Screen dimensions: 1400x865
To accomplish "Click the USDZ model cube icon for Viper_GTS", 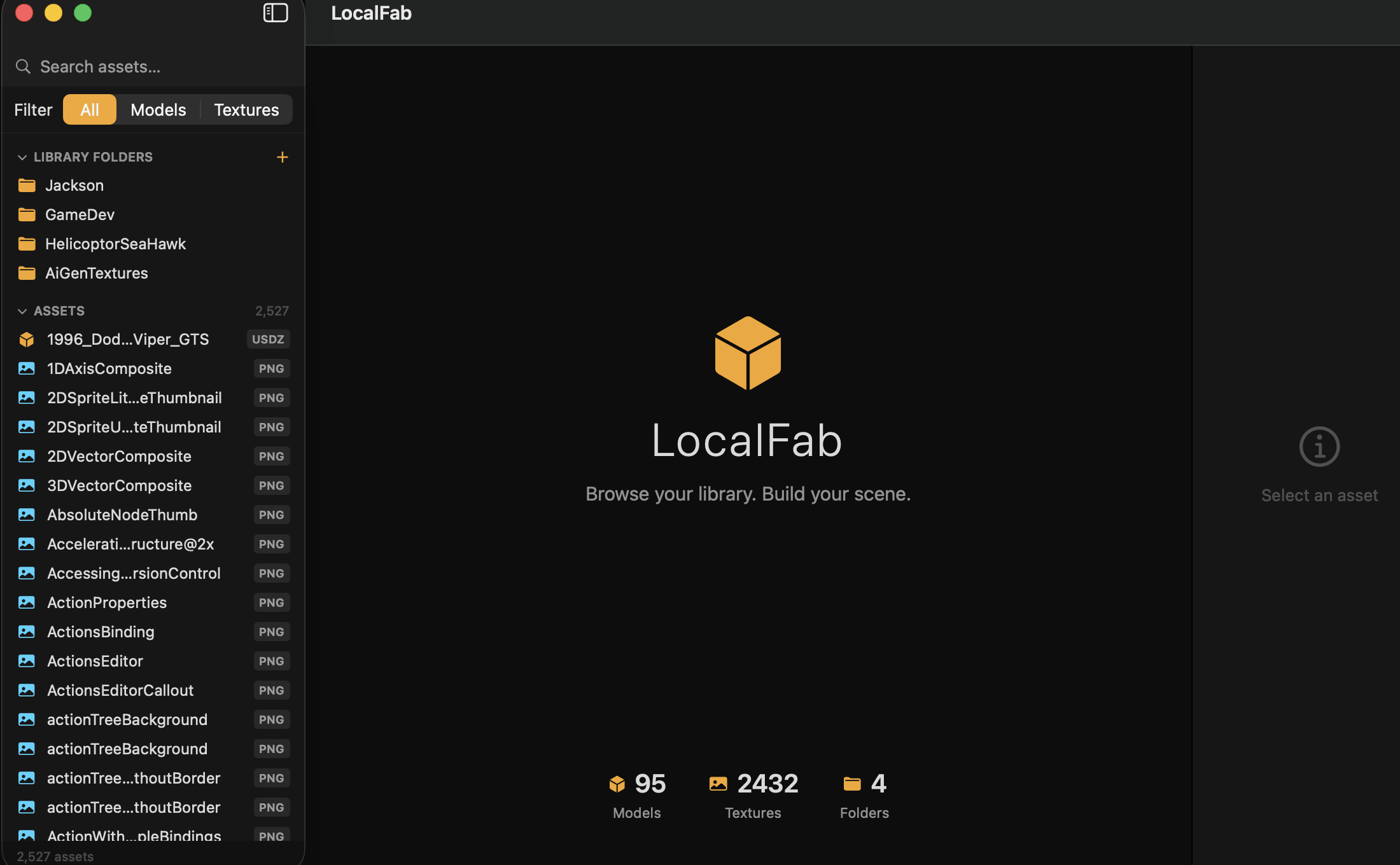I will (27, 339).
